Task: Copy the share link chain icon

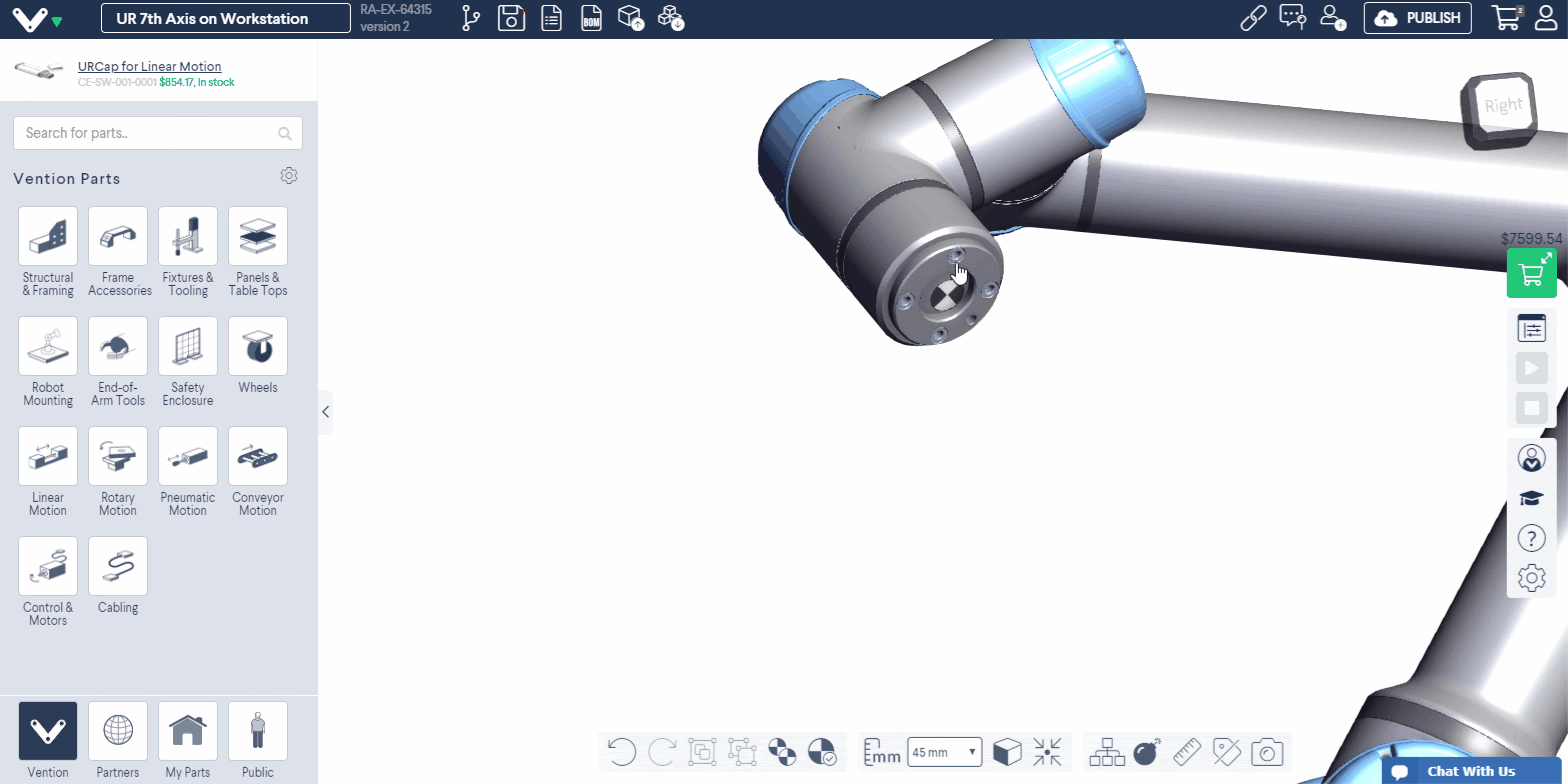Action: [x=1253, y=18]
